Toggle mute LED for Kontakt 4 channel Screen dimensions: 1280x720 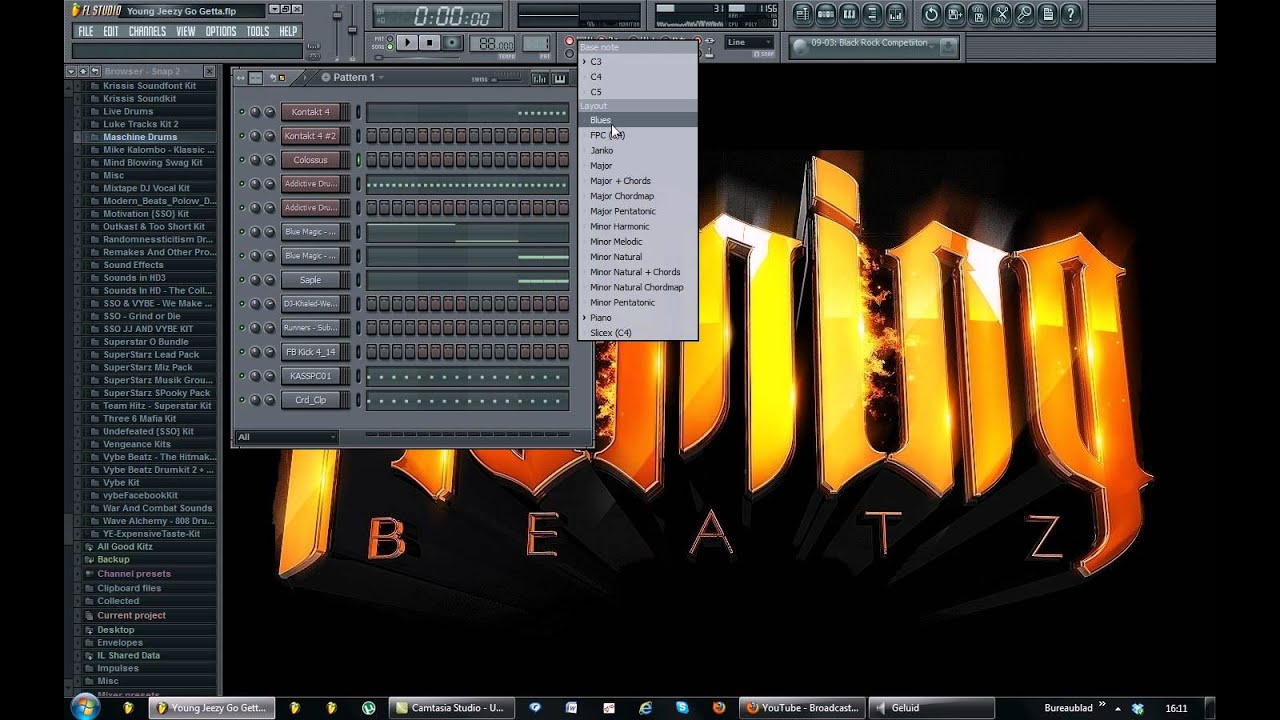tap(241, 112)
